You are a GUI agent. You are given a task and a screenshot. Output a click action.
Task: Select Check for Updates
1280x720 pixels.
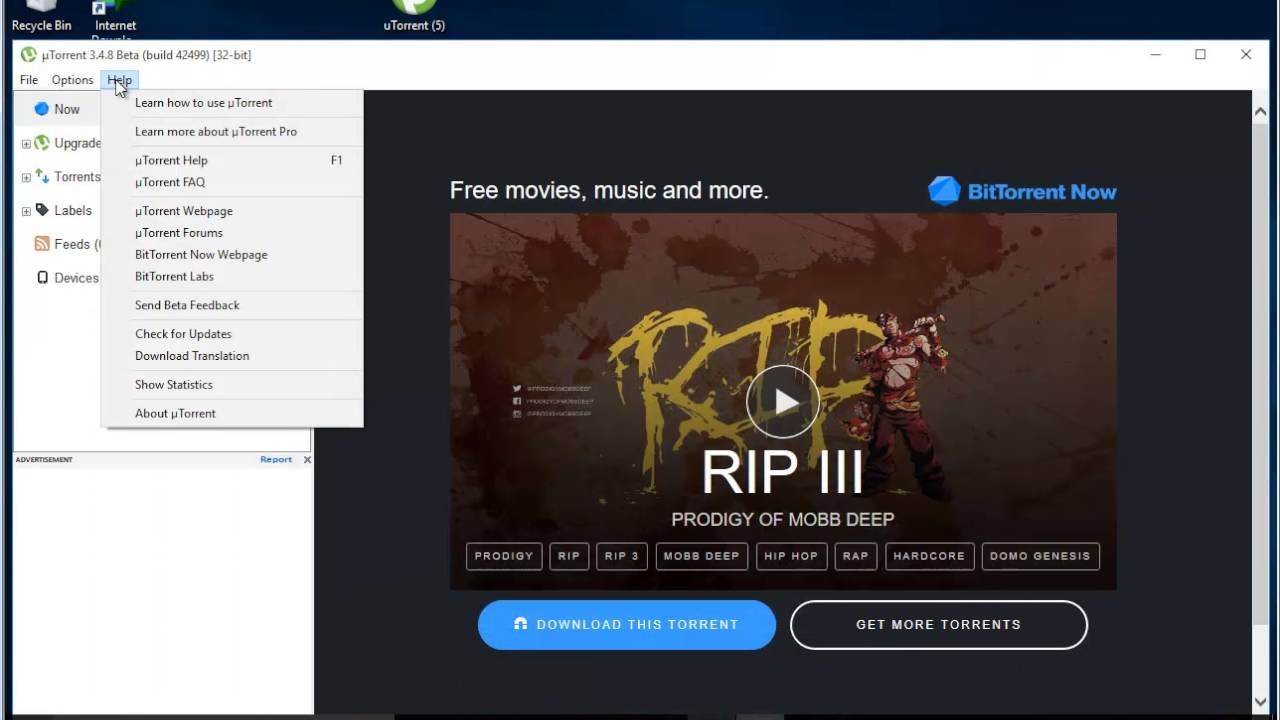tap(232, 334)
